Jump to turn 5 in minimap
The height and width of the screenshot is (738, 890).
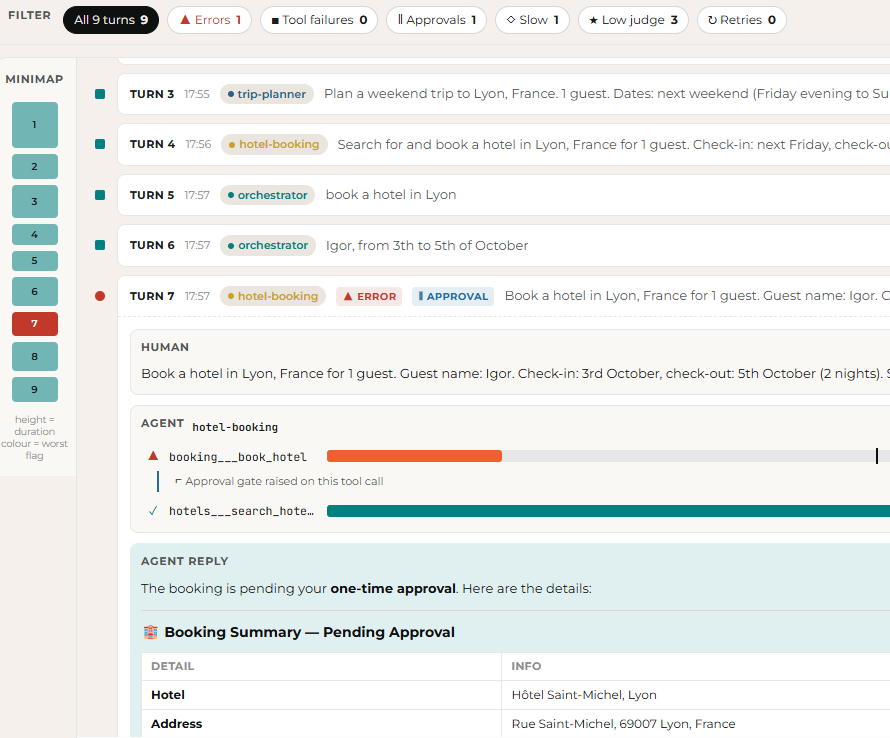(35, 261)
